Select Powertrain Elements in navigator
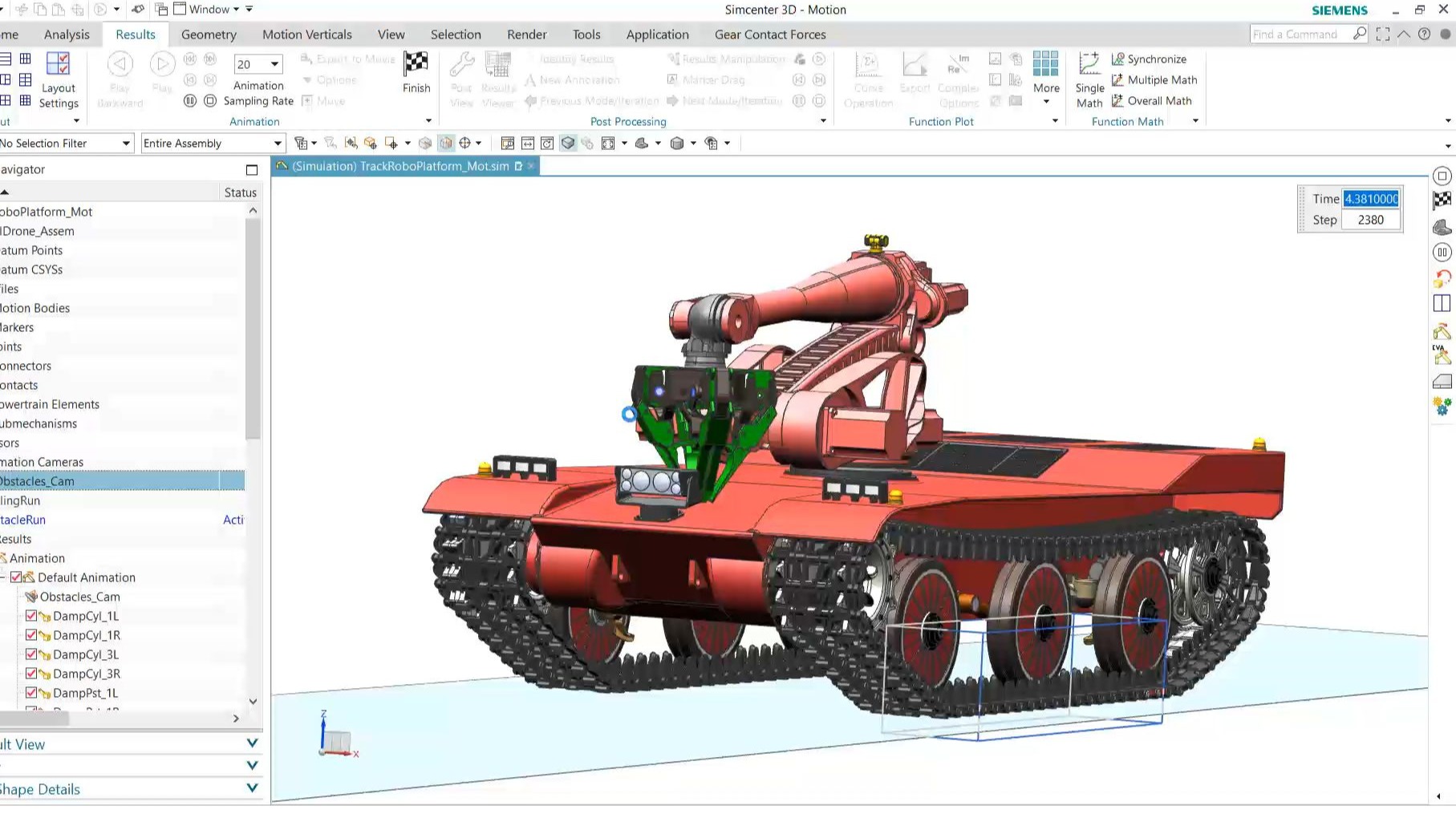The height and width of the screenshot is (818, 1456). click(50, 404)
